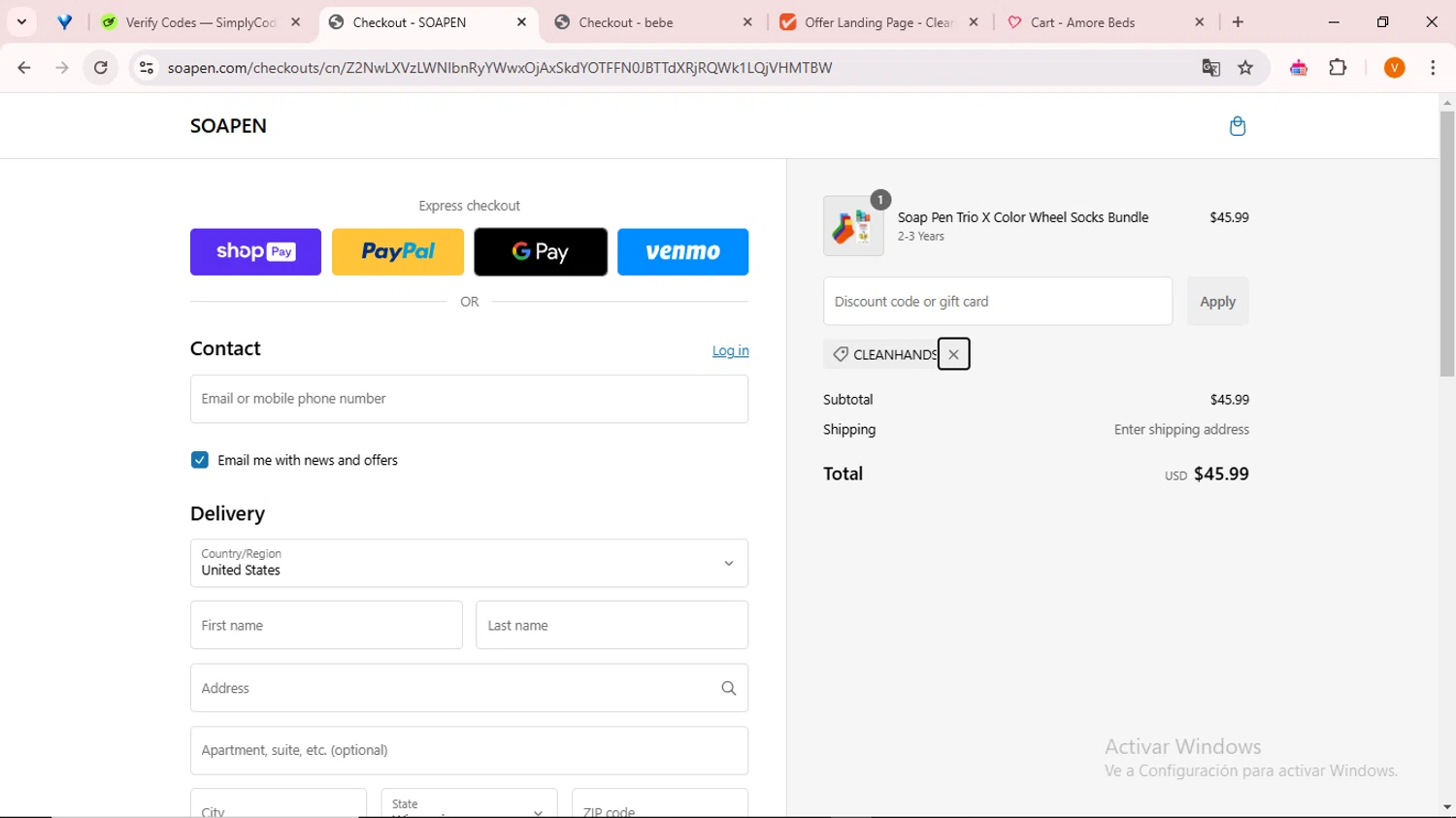
Task: Click the Enter shipping address text
Action: click(1181, 430)
